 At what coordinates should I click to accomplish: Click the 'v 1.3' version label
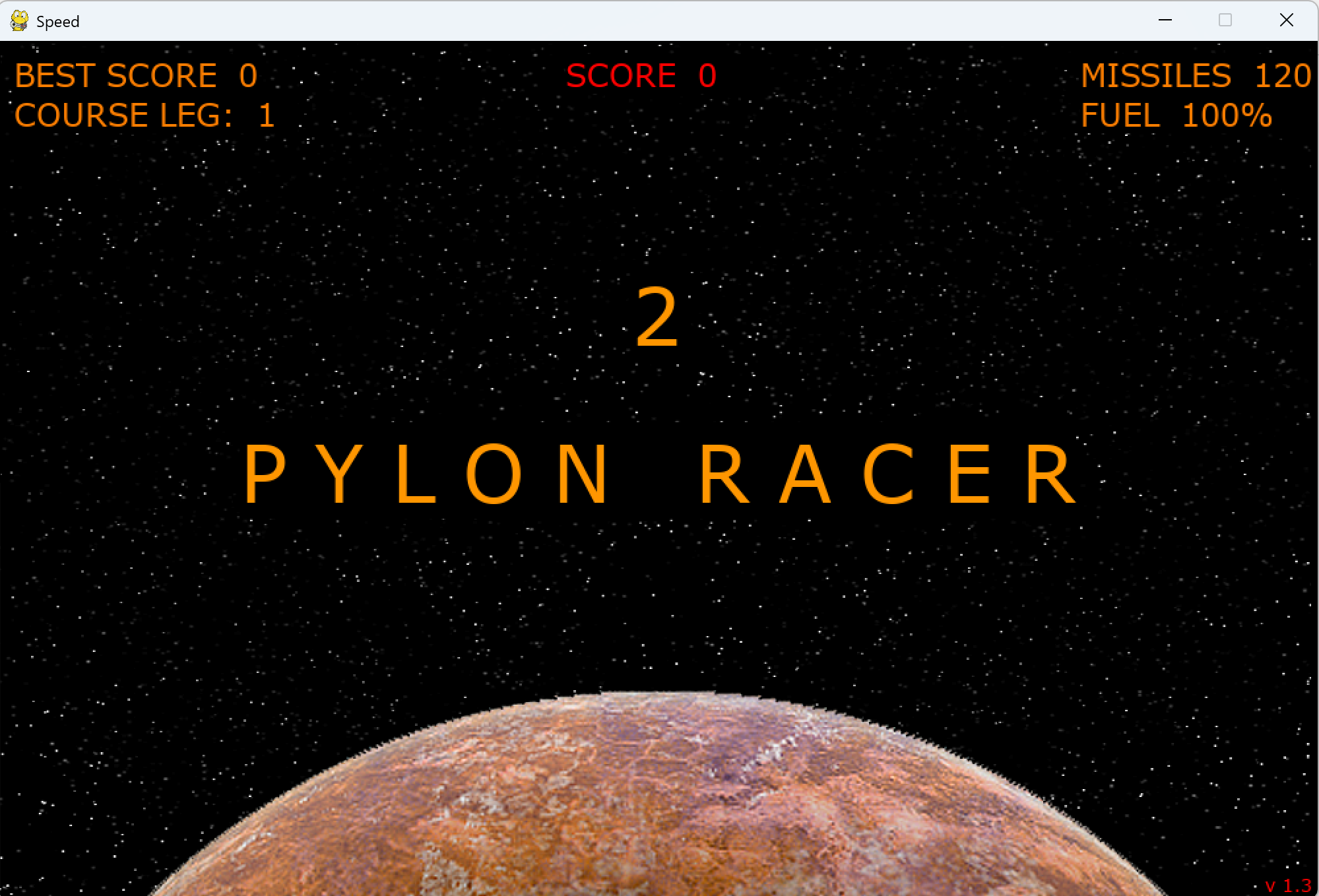click(1288, 885)
